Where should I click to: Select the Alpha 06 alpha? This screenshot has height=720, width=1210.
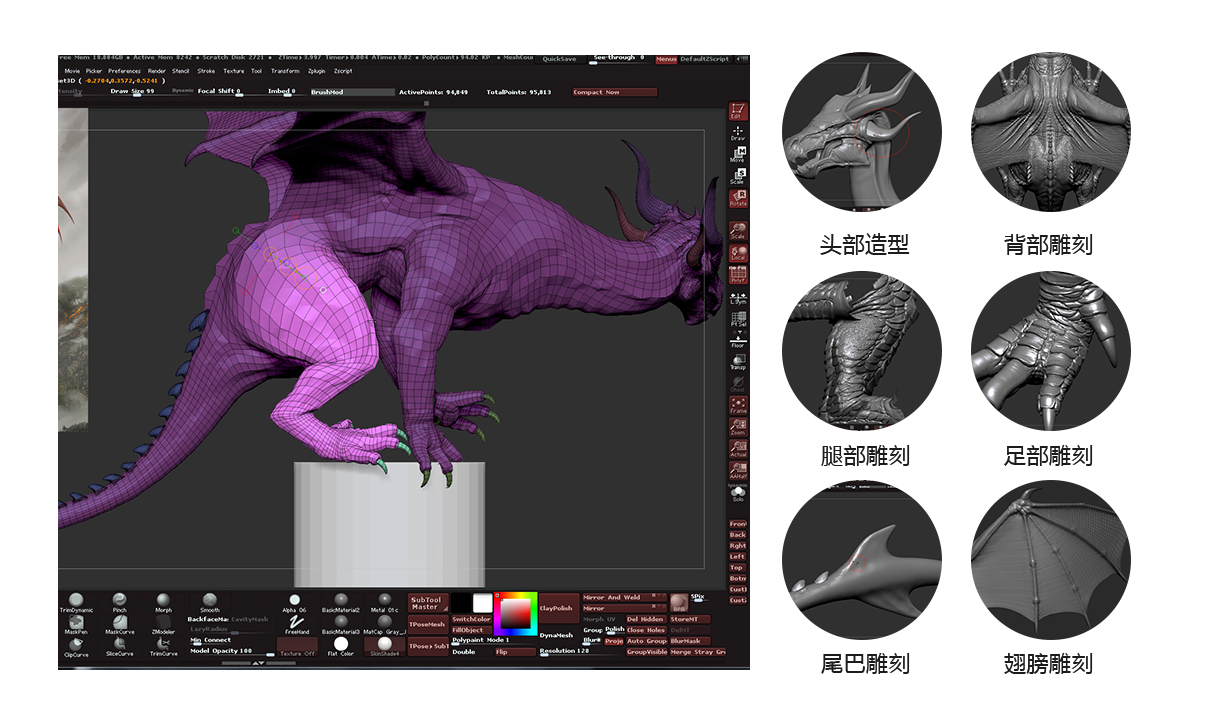(x=295, y=602)
